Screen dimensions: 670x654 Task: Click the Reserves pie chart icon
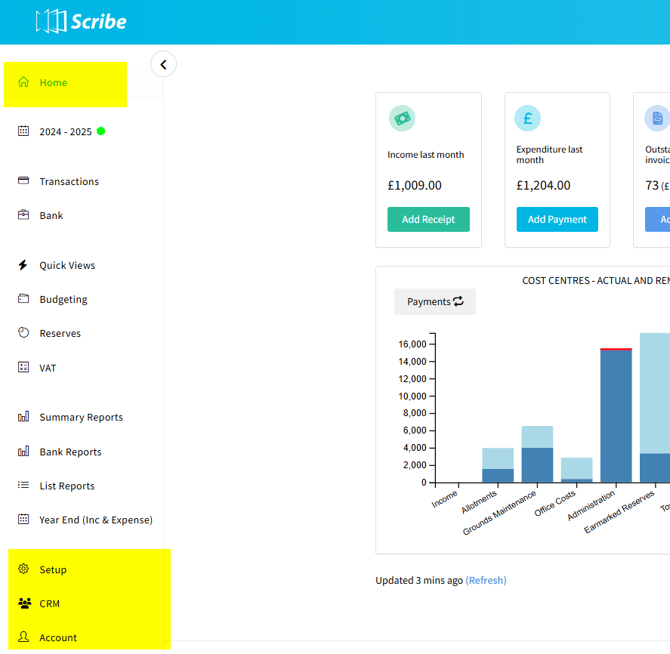24,333
